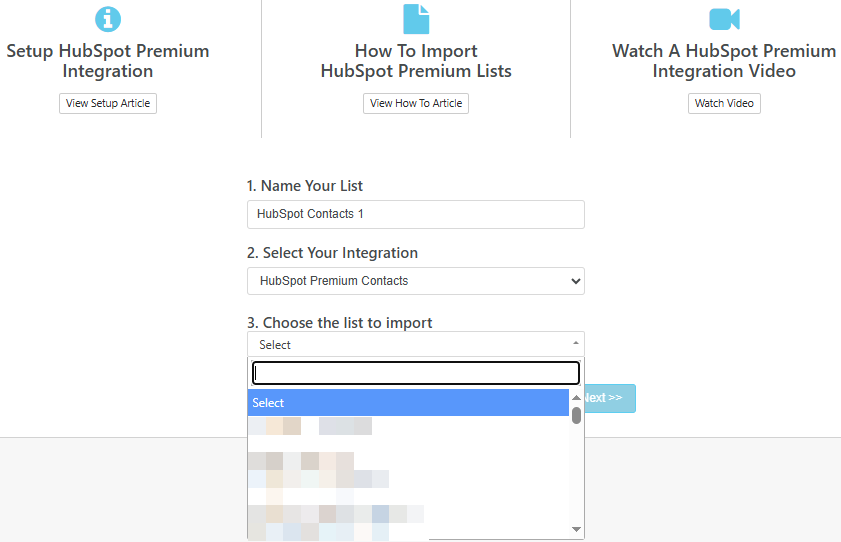Click the Next >> button
This screenshot has width=841, height=542.
click(x=610, y=398)
